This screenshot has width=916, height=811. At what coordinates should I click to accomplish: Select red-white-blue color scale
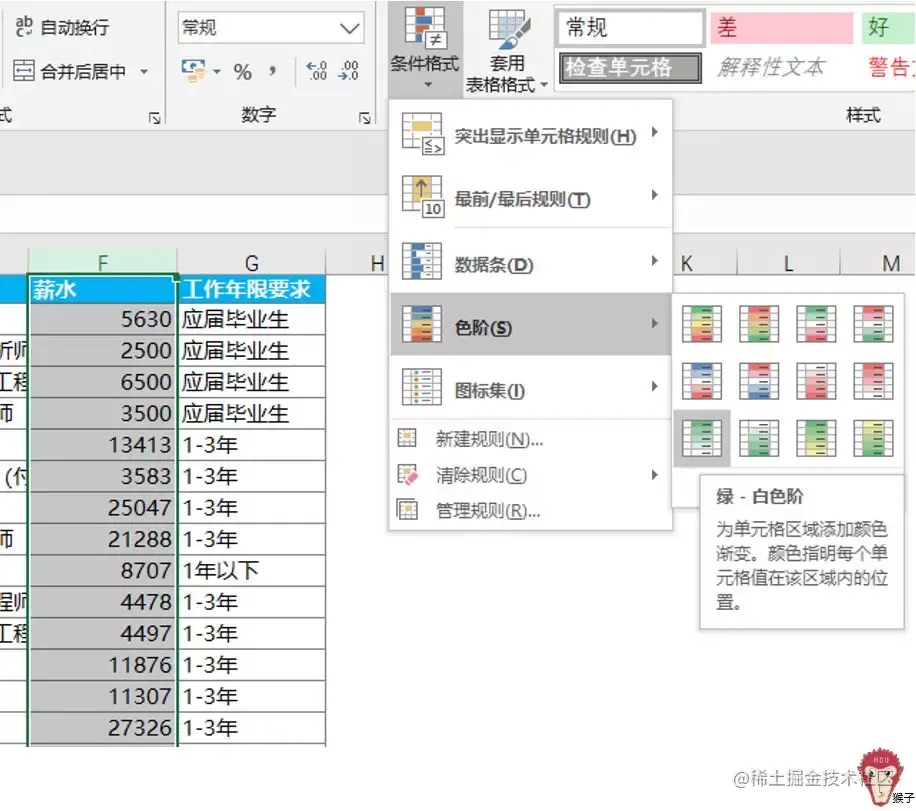[759, 380]
